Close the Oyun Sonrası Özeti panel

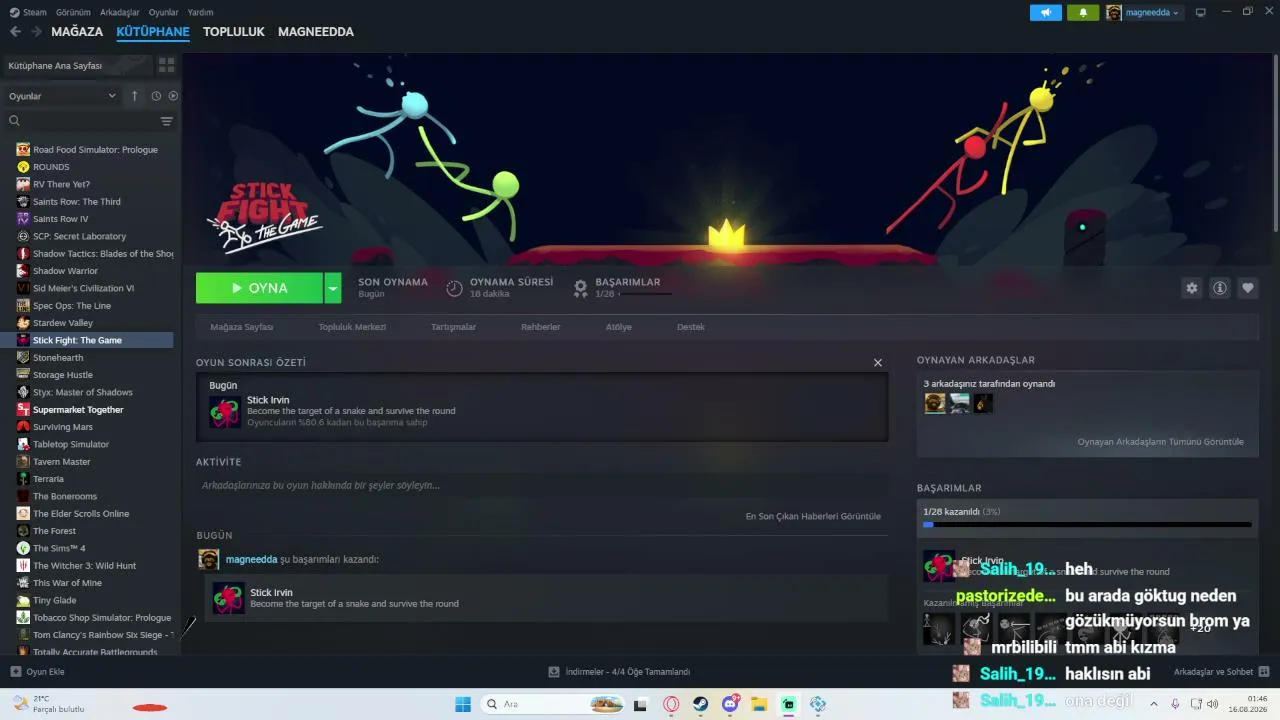coord(878,363)
